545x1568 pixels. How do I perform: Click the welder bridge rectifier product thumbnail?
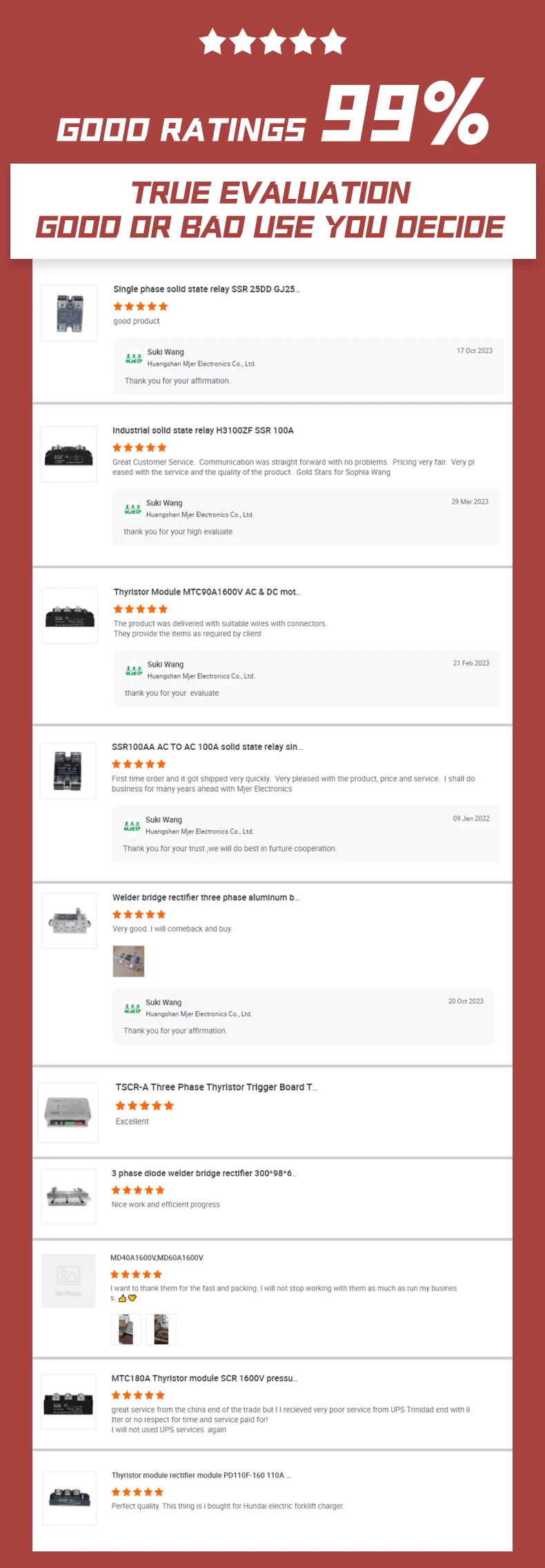(x=69, y=921)
